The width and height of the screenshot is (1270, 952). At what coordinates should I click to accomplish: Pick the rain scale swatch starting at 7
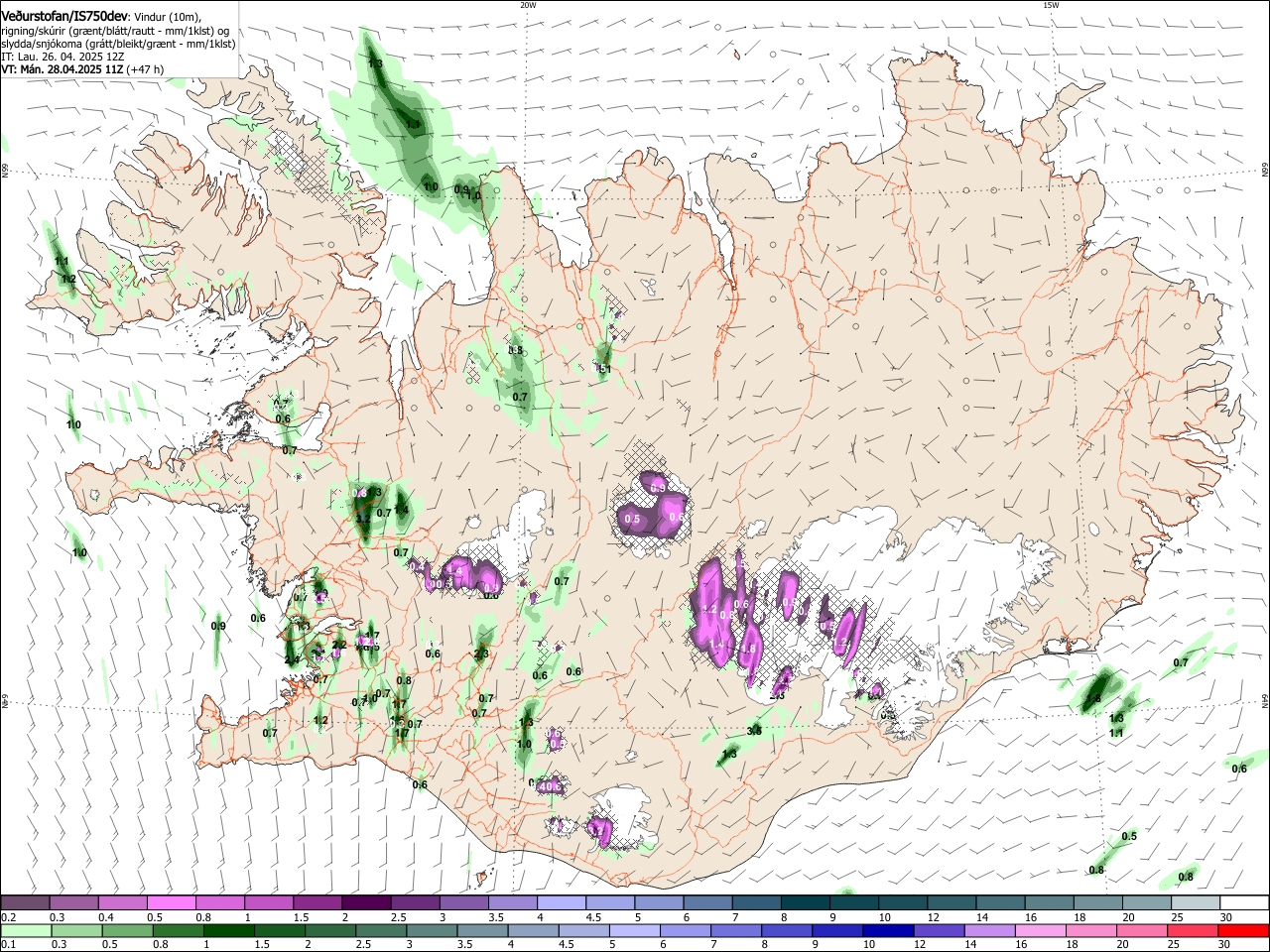click(x=737, y=930)
